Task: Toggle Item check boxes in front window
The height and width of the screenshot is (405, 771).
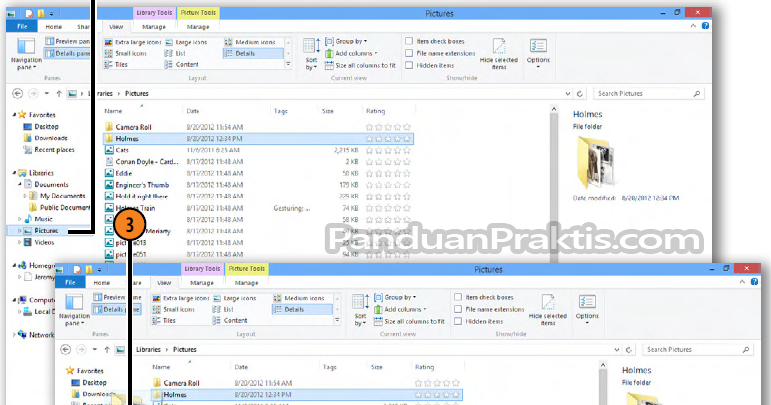Action: coord(458,297)
